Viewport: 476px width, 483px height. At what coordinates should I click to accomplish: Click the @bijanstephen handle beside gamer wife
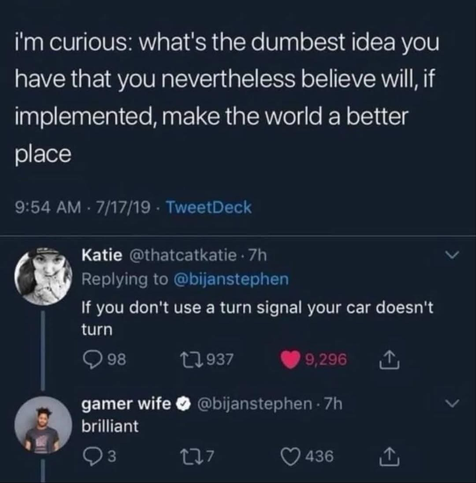pyautogui.click(x=255, y=404)
